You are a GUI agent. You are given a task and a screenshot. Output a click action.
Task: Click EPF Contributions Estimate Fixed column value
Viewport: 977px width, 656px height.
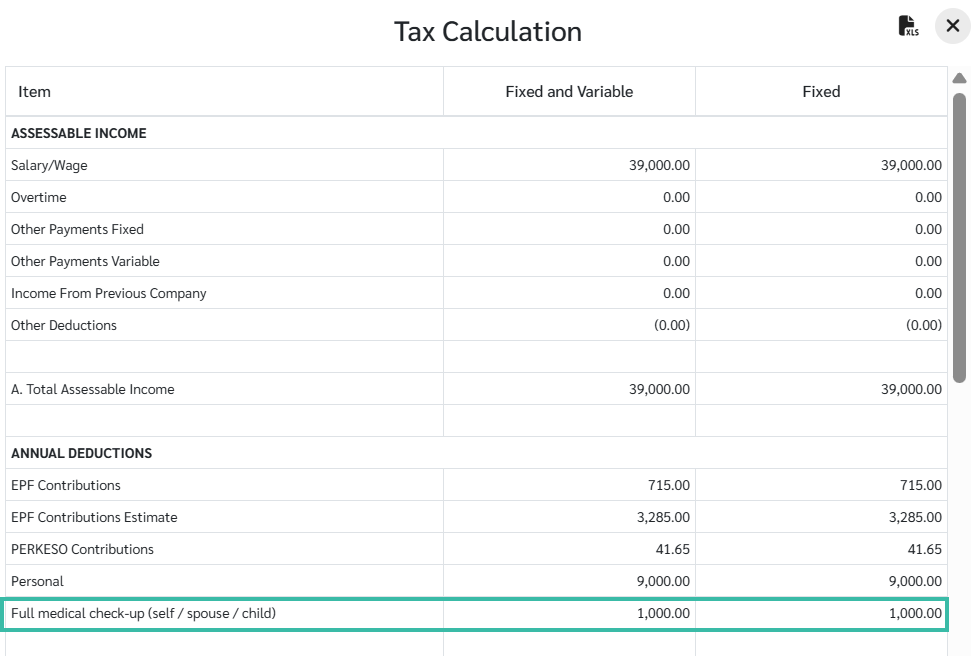pyautogui.click(x=915, y=517)
